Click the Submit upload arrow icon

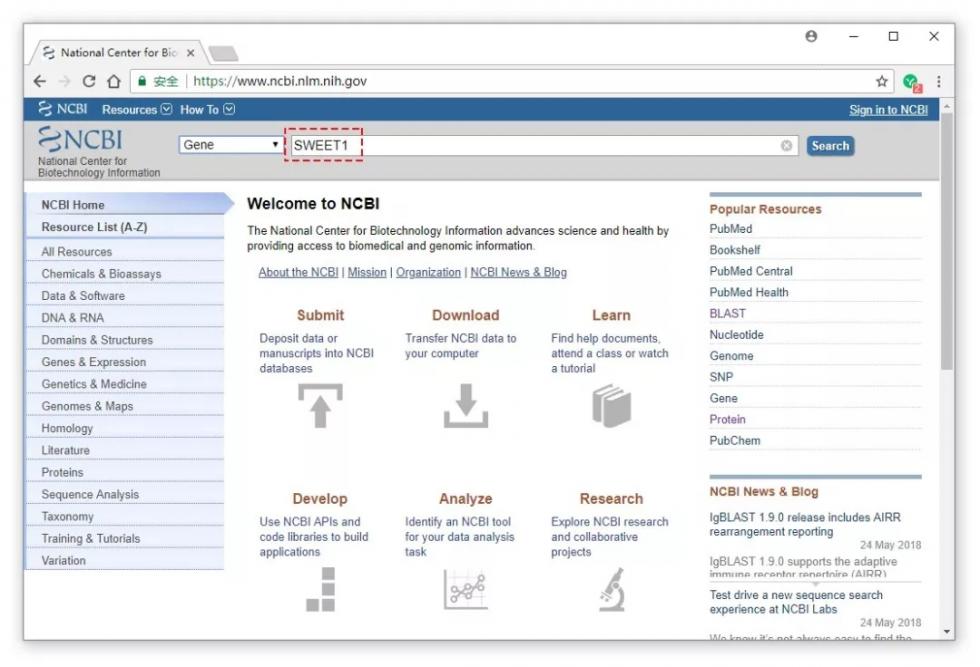point(320,406)
